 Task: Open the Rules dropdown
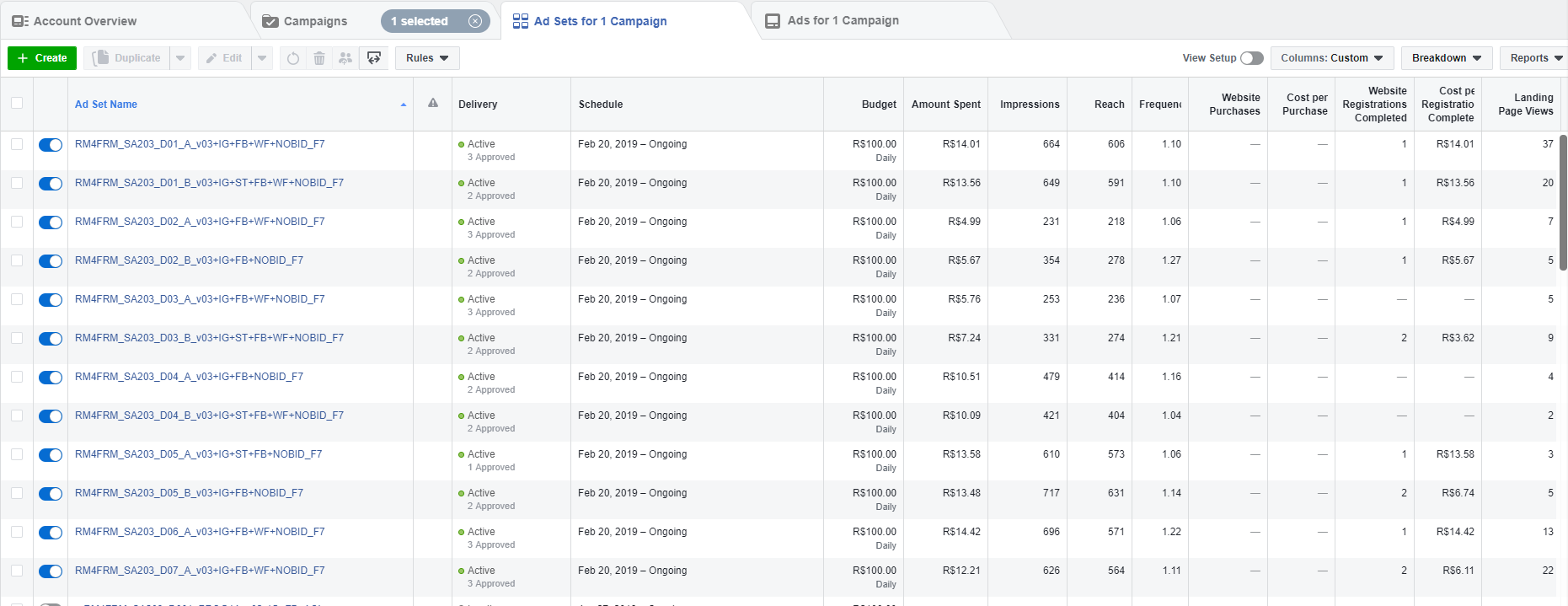click(x=427, y=58)
